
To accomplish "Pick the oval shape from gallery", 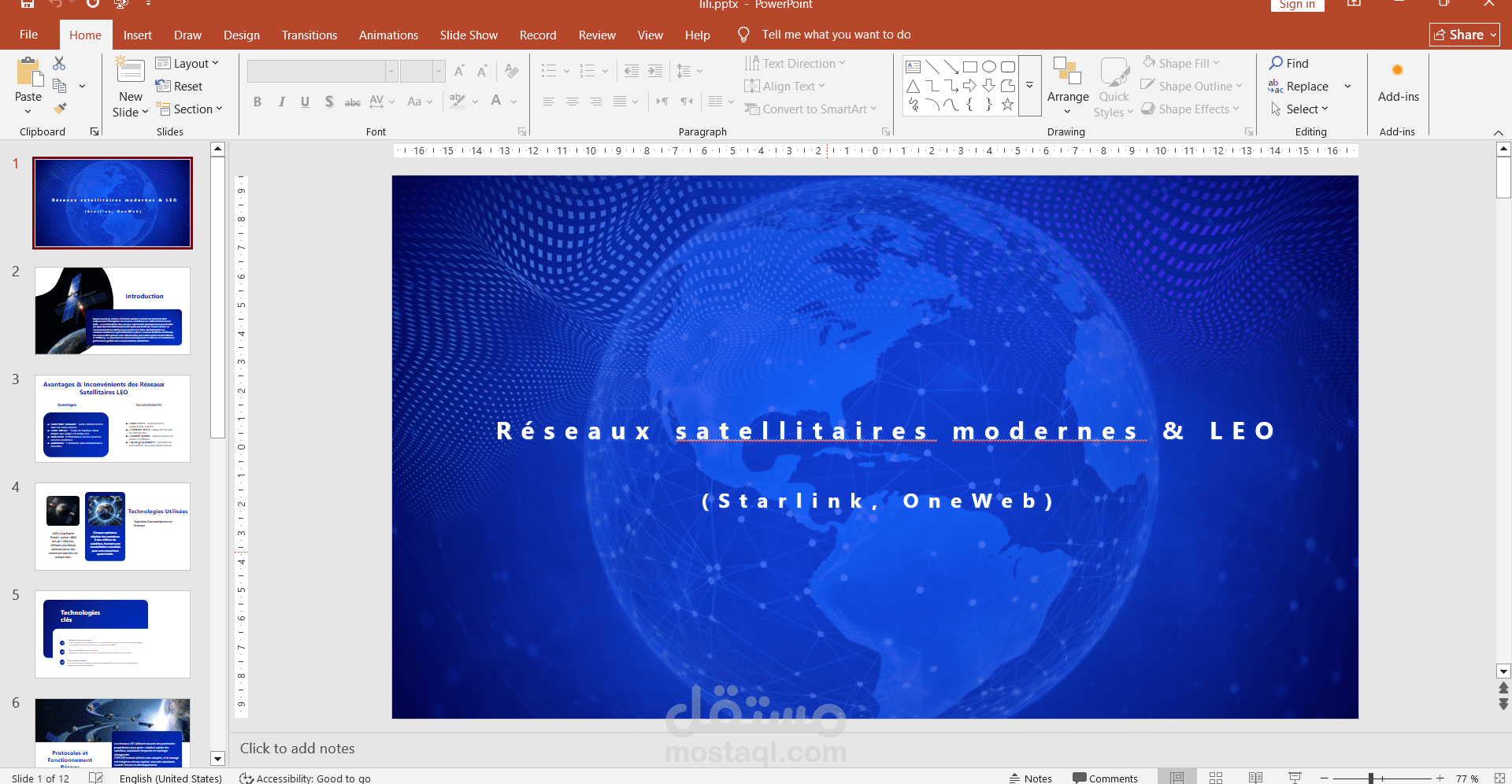I will pyautogui.click(x=989, y=67).
